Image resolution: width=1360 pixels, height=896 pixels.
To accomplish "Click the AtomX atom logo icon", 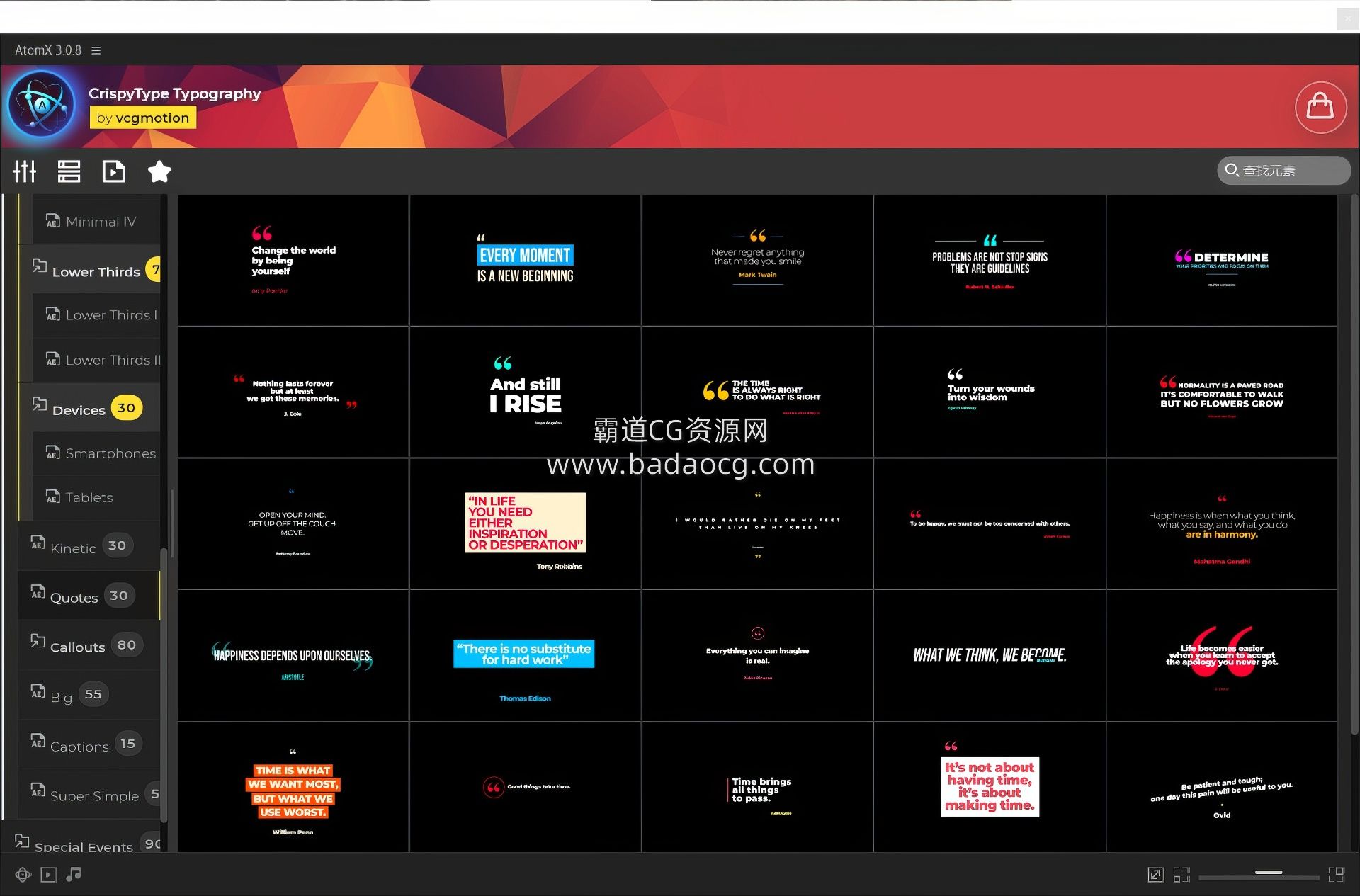I will (x=41, y=105).
